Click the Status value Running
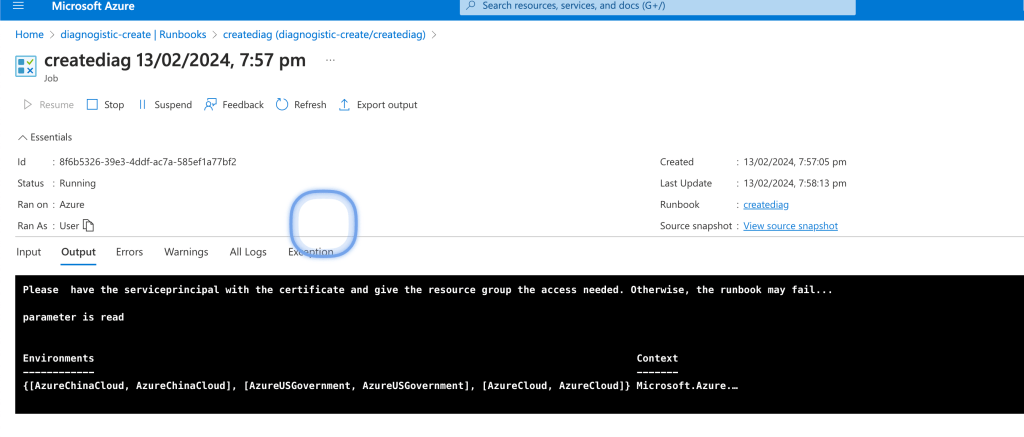 coord(78,184)
